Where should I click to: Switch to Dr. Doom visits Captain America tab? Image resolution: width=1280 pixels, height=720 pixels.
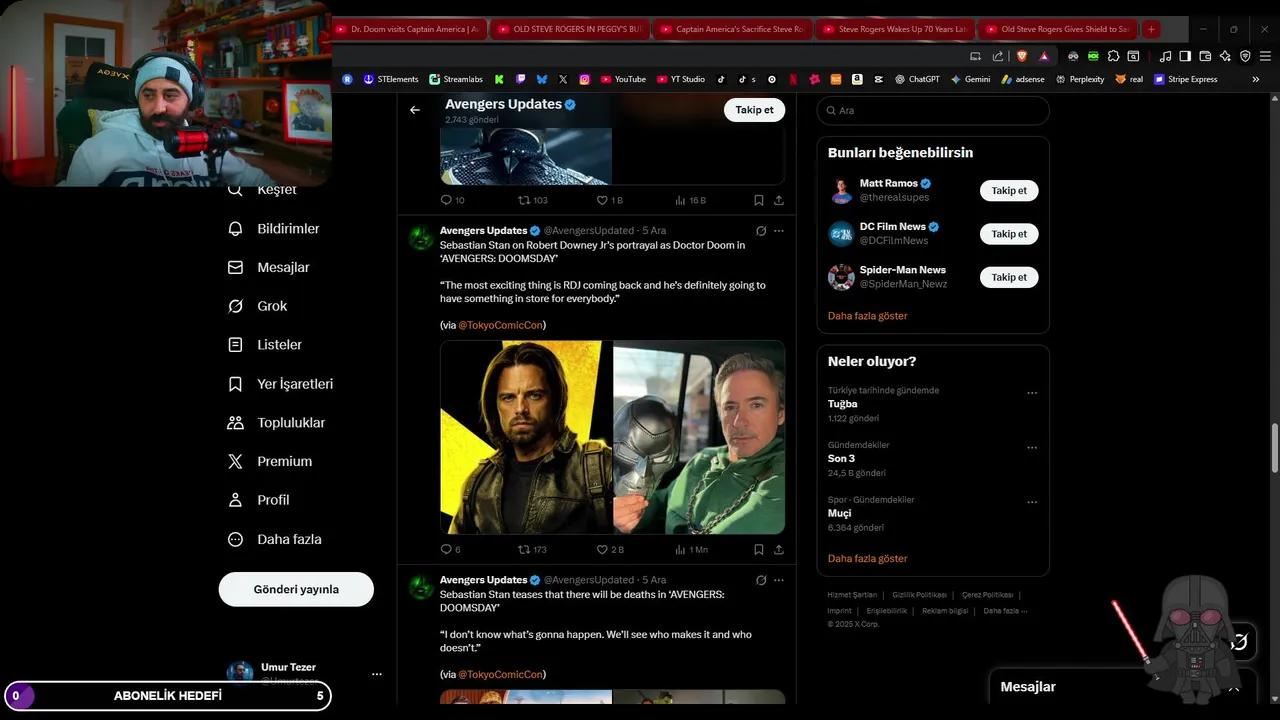[x=408, y=29]
